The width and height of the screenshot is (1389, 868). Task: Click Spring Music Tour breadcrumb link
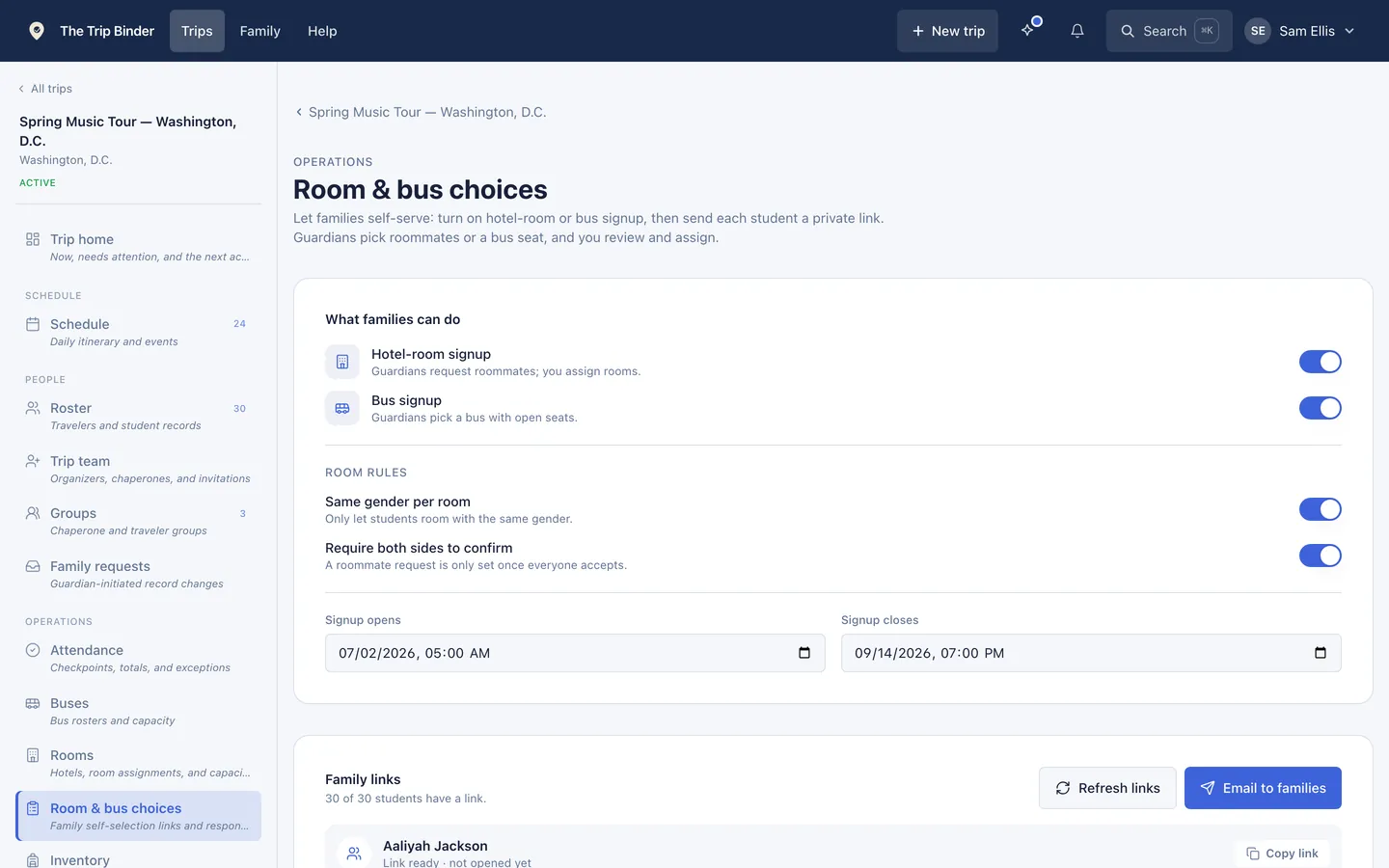click(421, 112)
